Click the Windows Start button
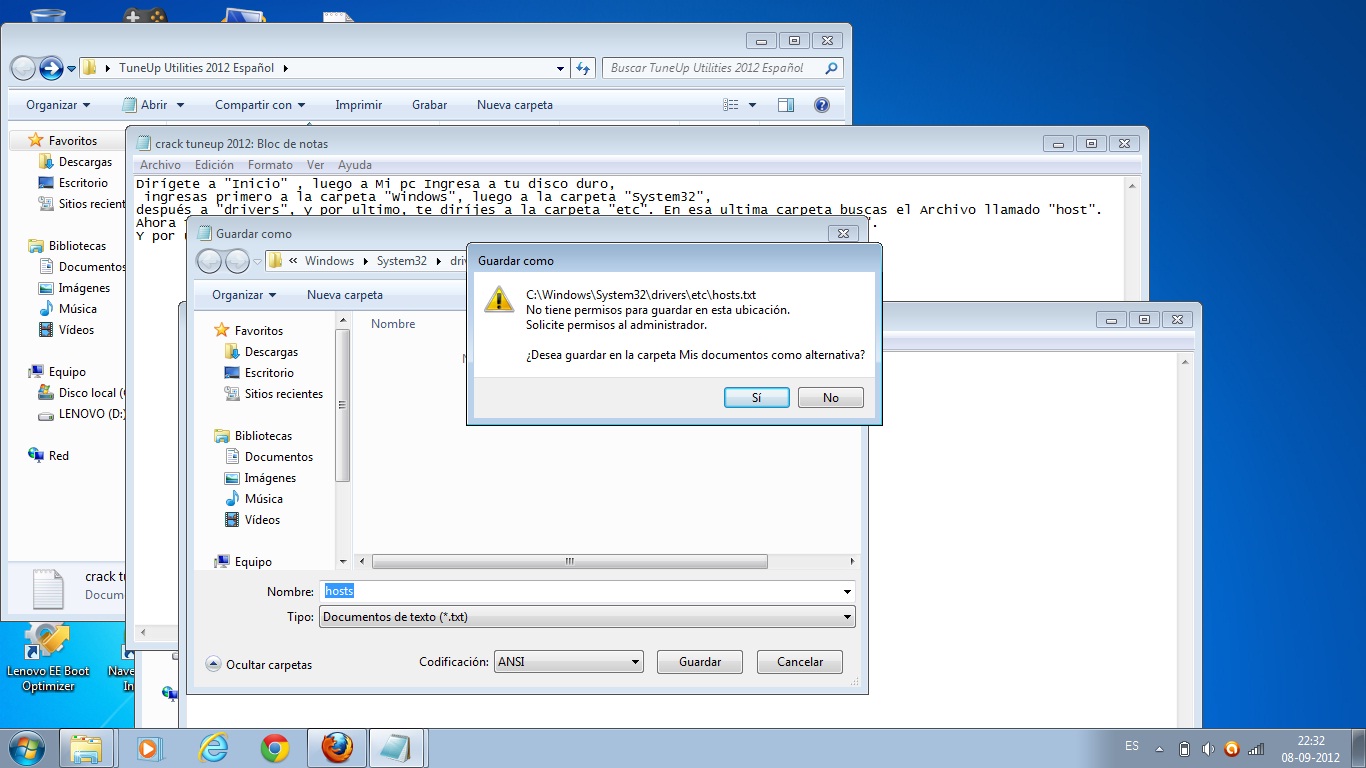The width and height of the screenshot is (1366, 768). (x=27, y=748)
